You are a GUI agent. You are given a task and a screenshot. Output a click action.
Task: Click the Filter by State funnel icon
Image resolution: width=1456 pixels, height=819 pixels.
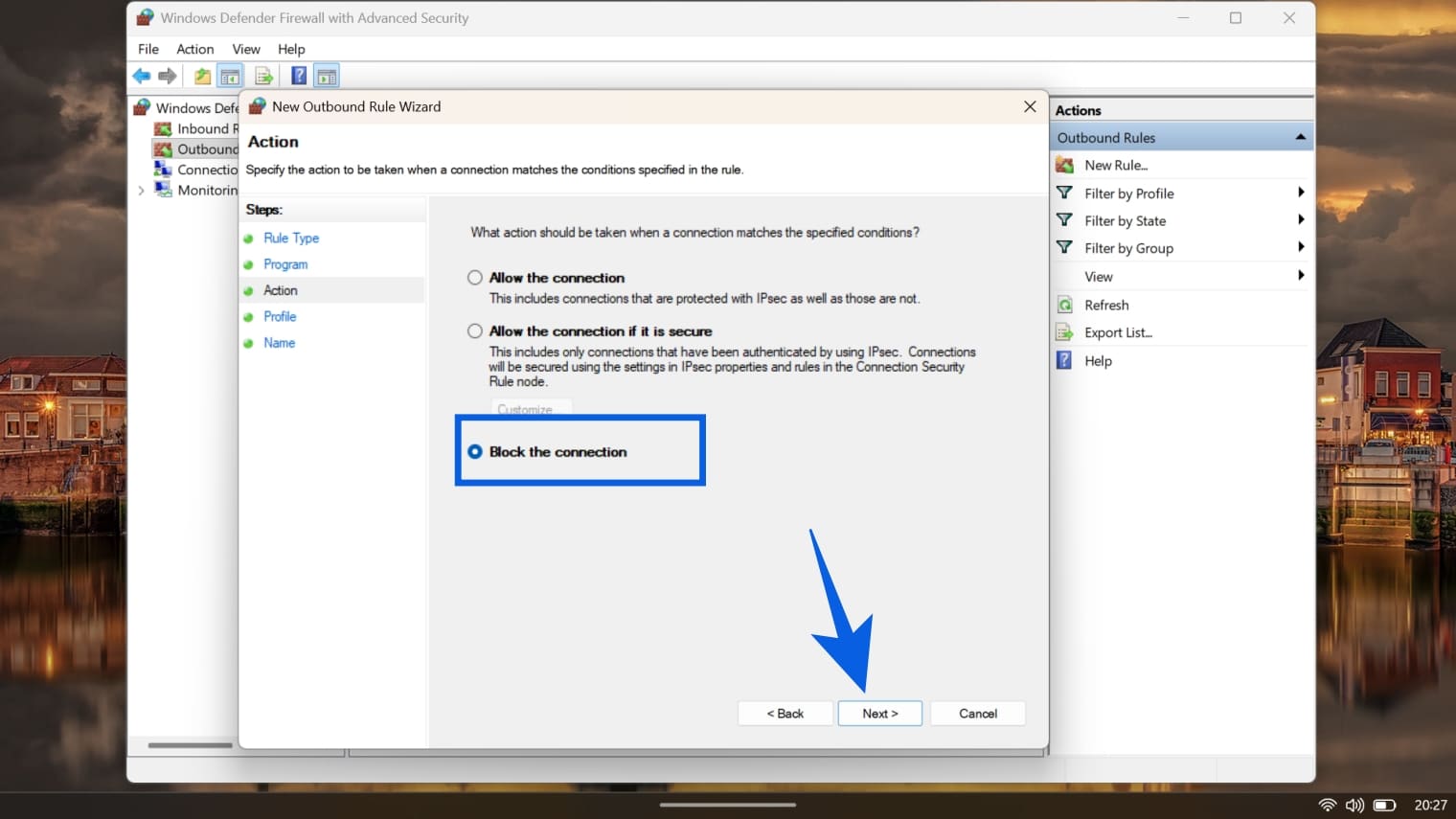coord(1064,220)
